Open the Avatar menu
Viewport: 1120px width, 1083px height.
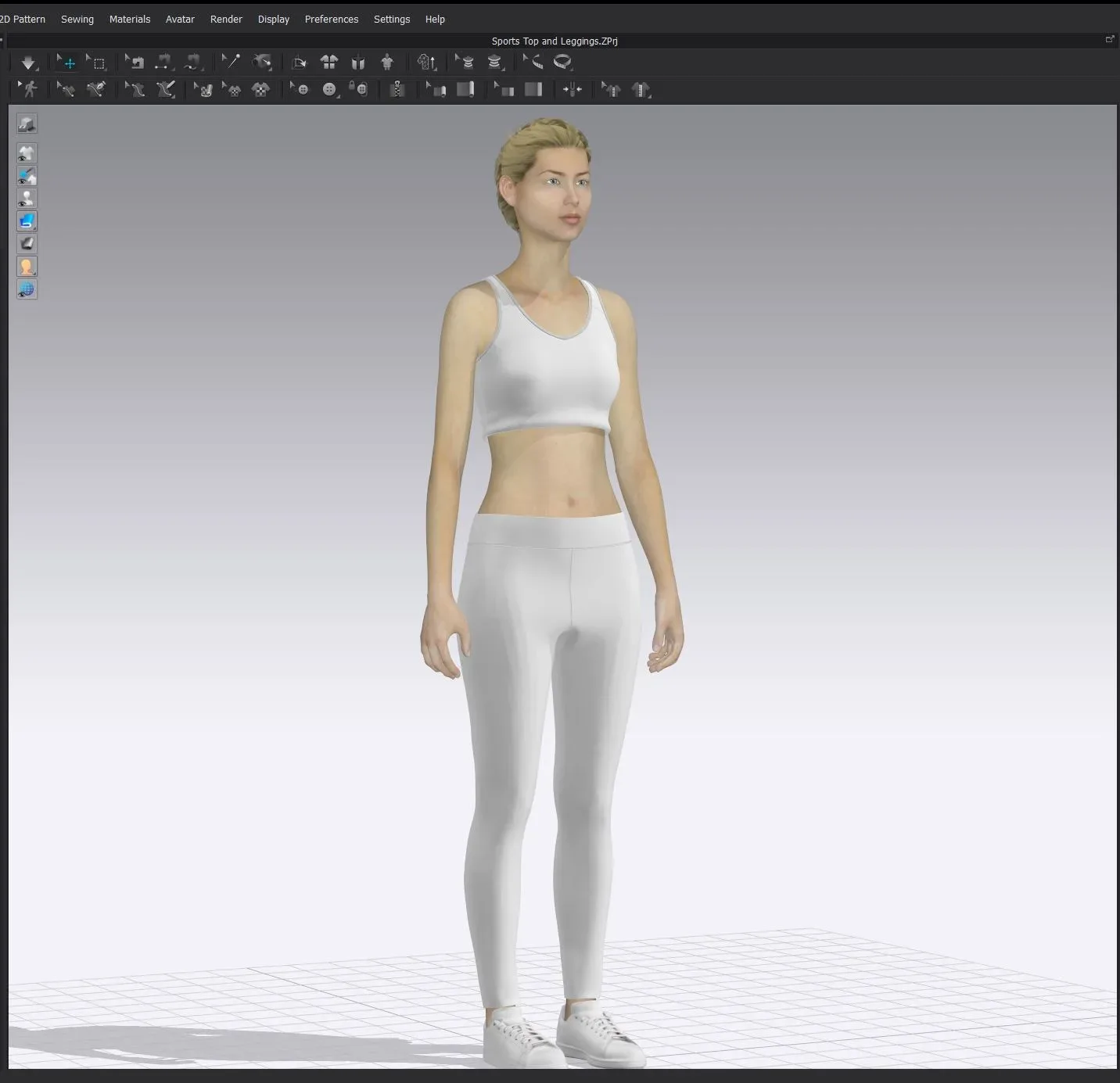click(x=180, y=19)
